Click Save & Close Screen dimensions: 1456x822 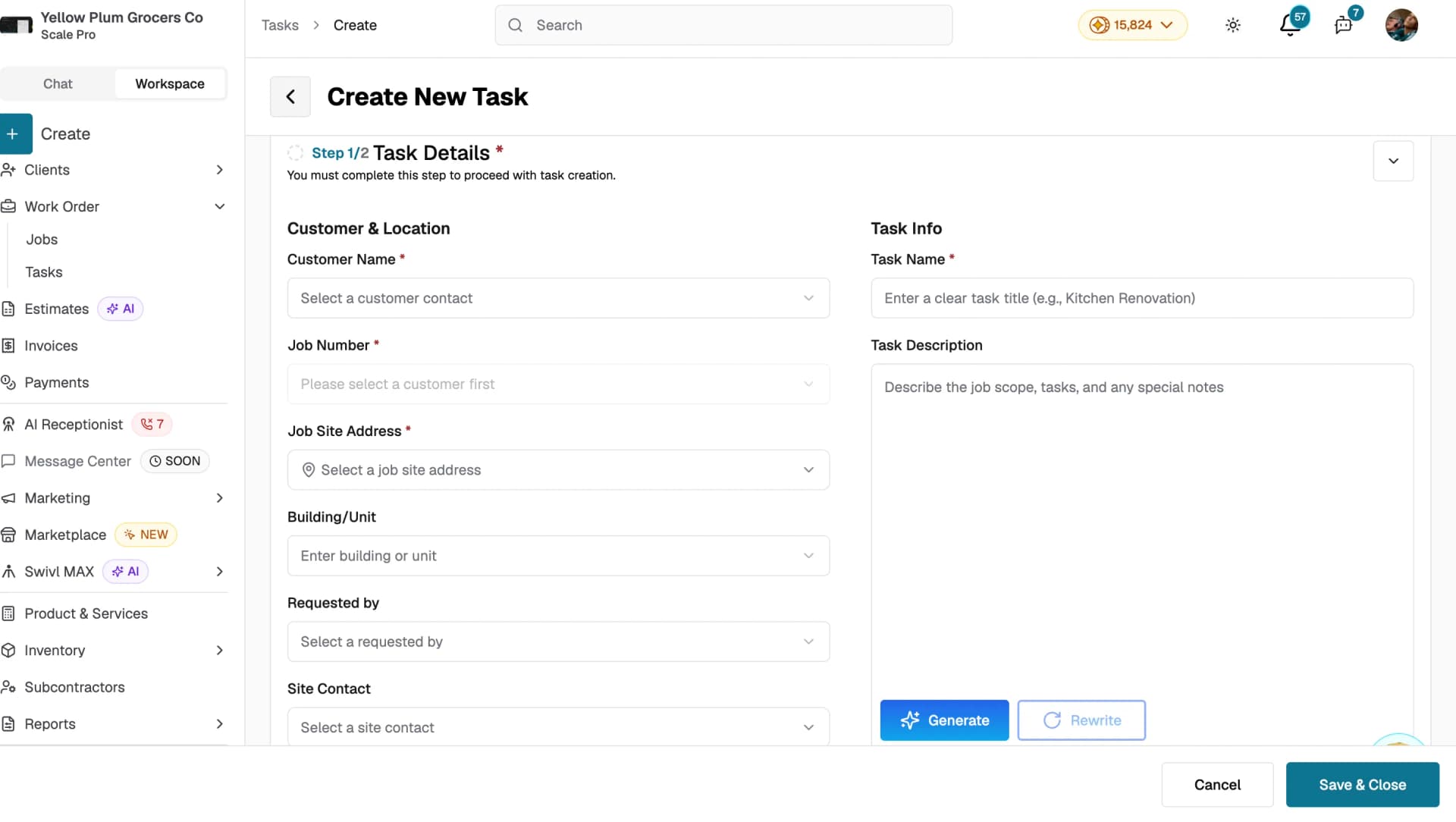pyautogui.click(x=1362, y=785)
